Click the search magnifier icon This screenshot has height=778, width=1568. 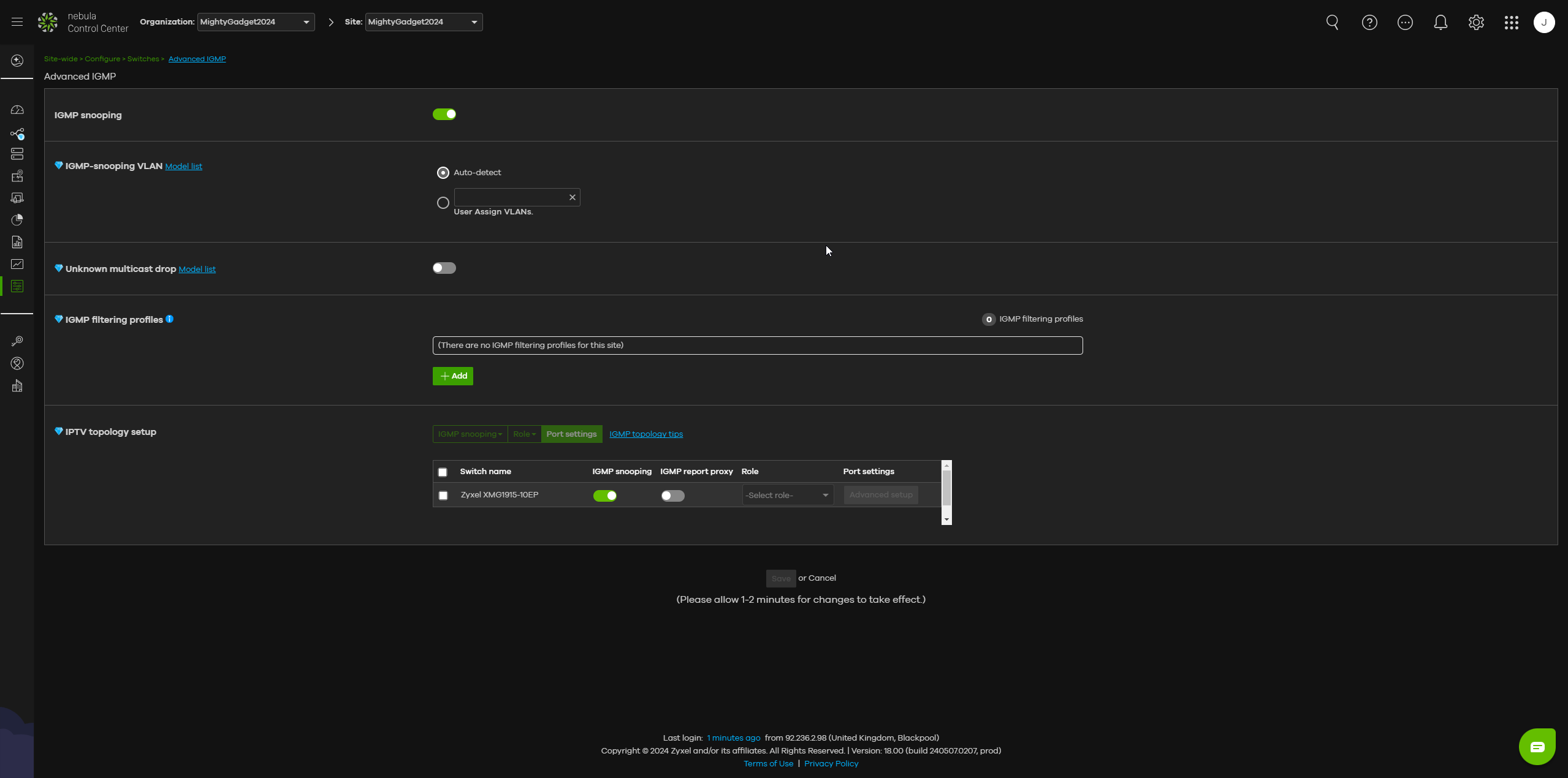point(1332,23)
